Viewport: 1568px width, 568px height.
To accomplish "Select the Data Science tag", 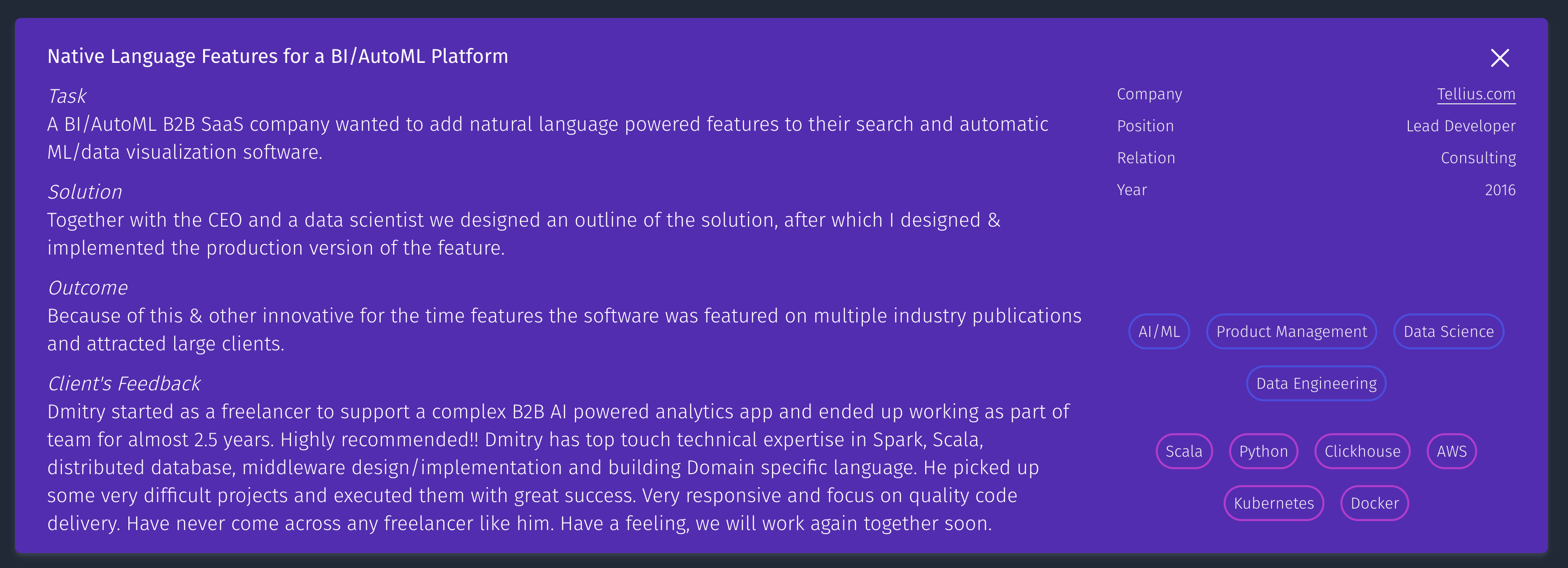I will coord(1448,331).
